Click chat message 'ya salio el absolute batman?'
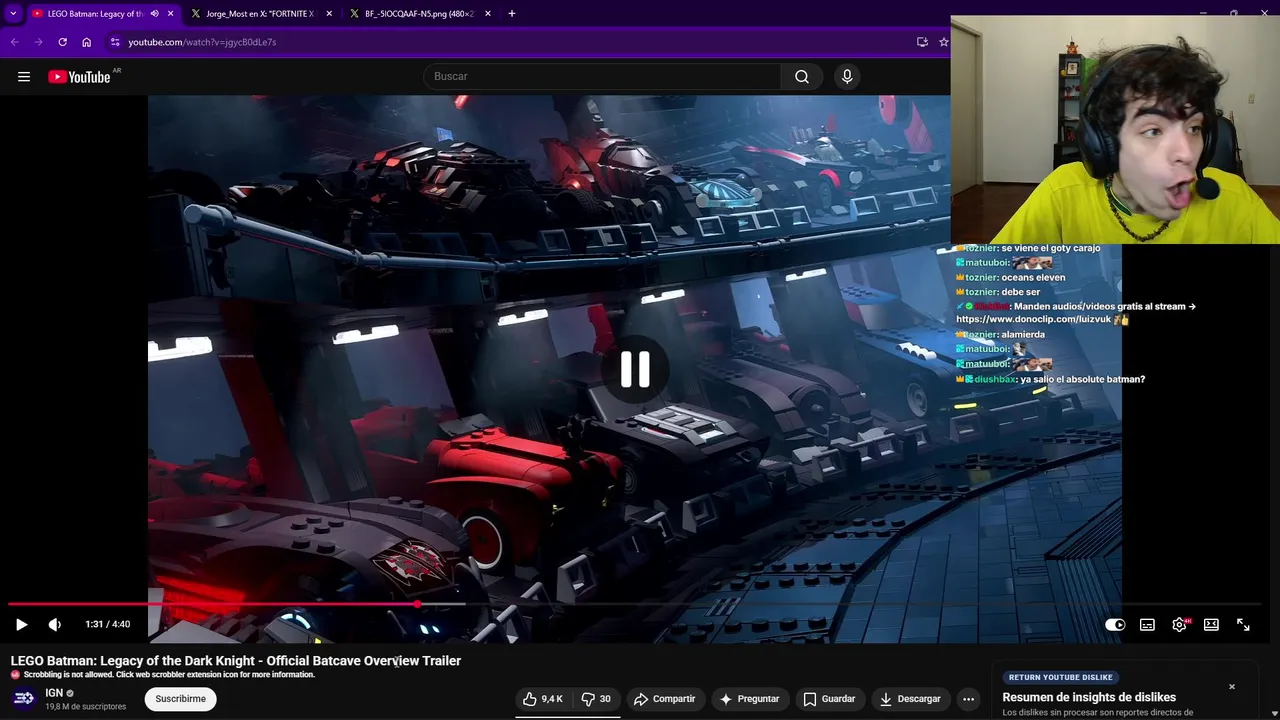This screenshot has width=1280, height=720. [1083, 380]
